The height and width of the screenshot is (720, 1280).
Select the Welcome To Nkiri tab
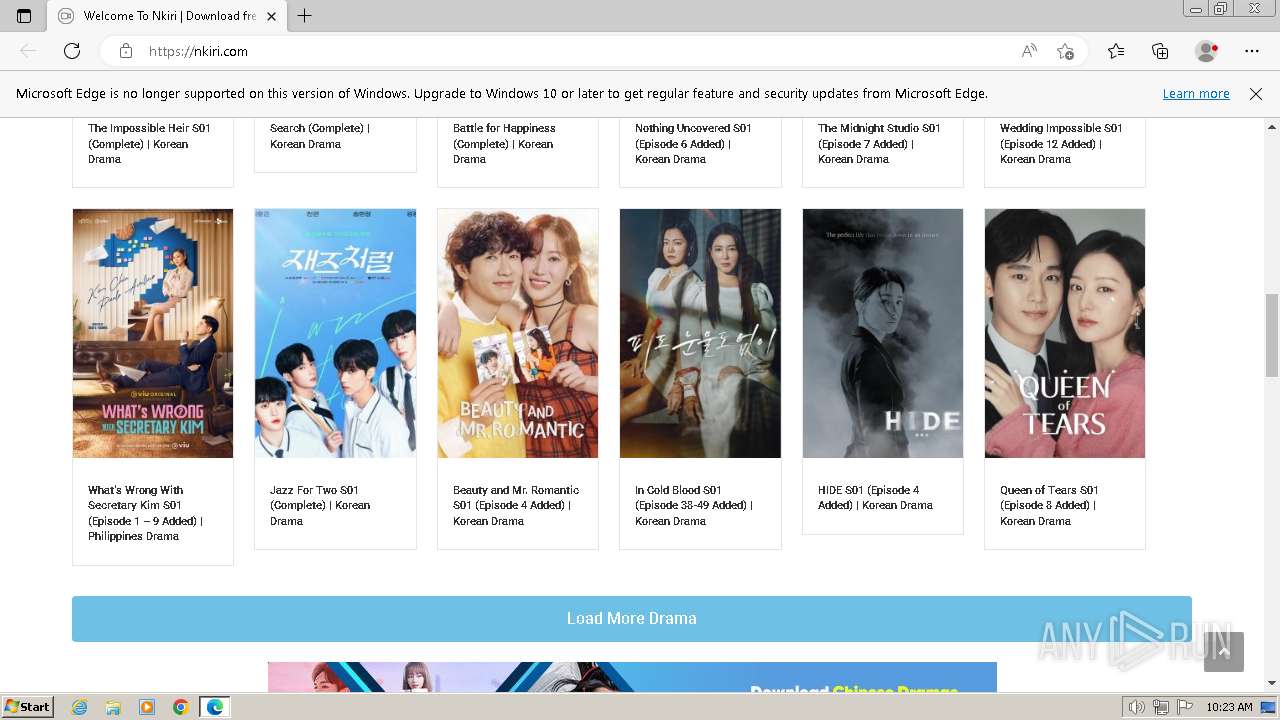pos(168,16)
